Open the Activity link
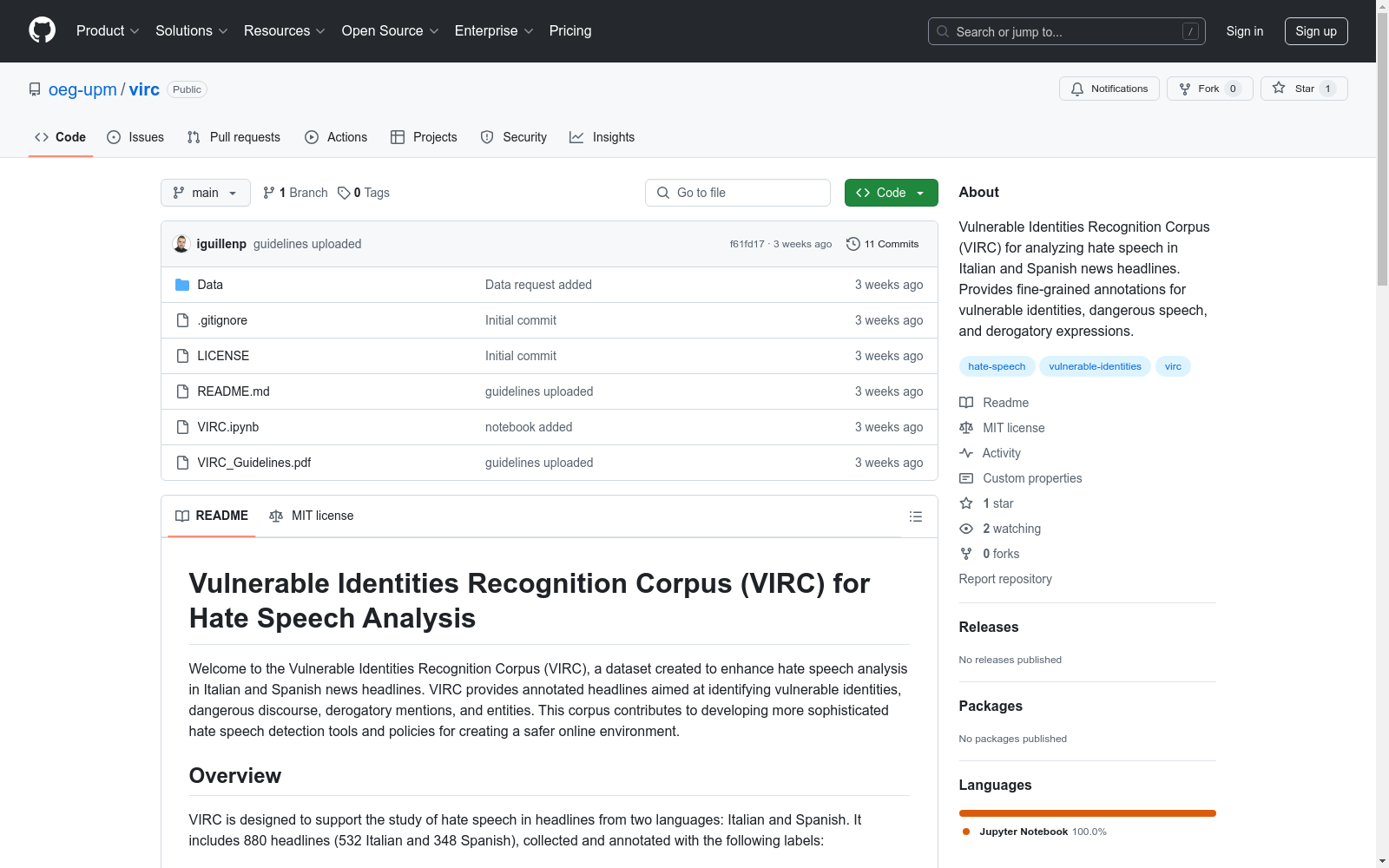 (990, 453)
